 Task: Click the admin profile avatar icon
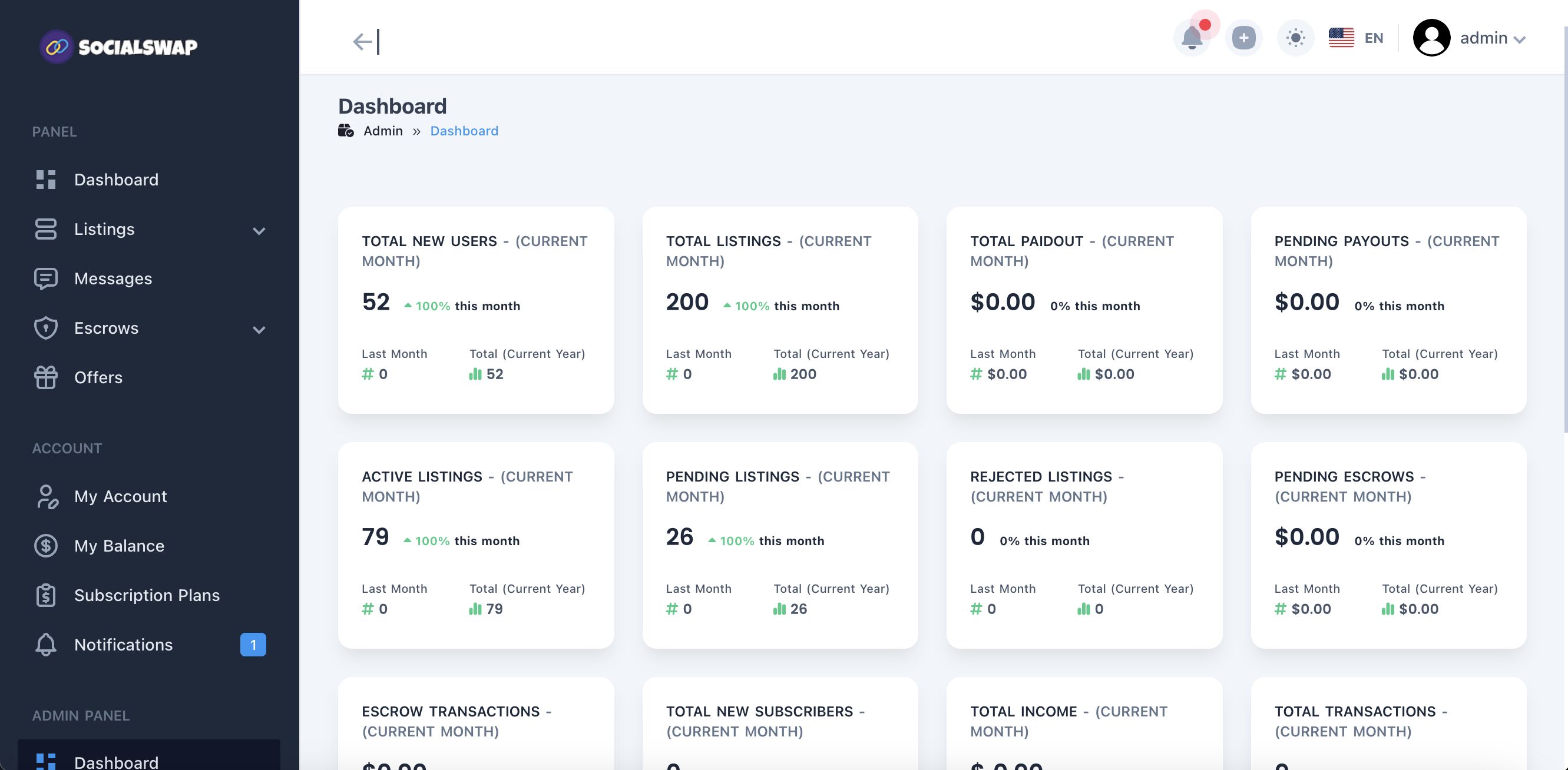(1431, 38)
